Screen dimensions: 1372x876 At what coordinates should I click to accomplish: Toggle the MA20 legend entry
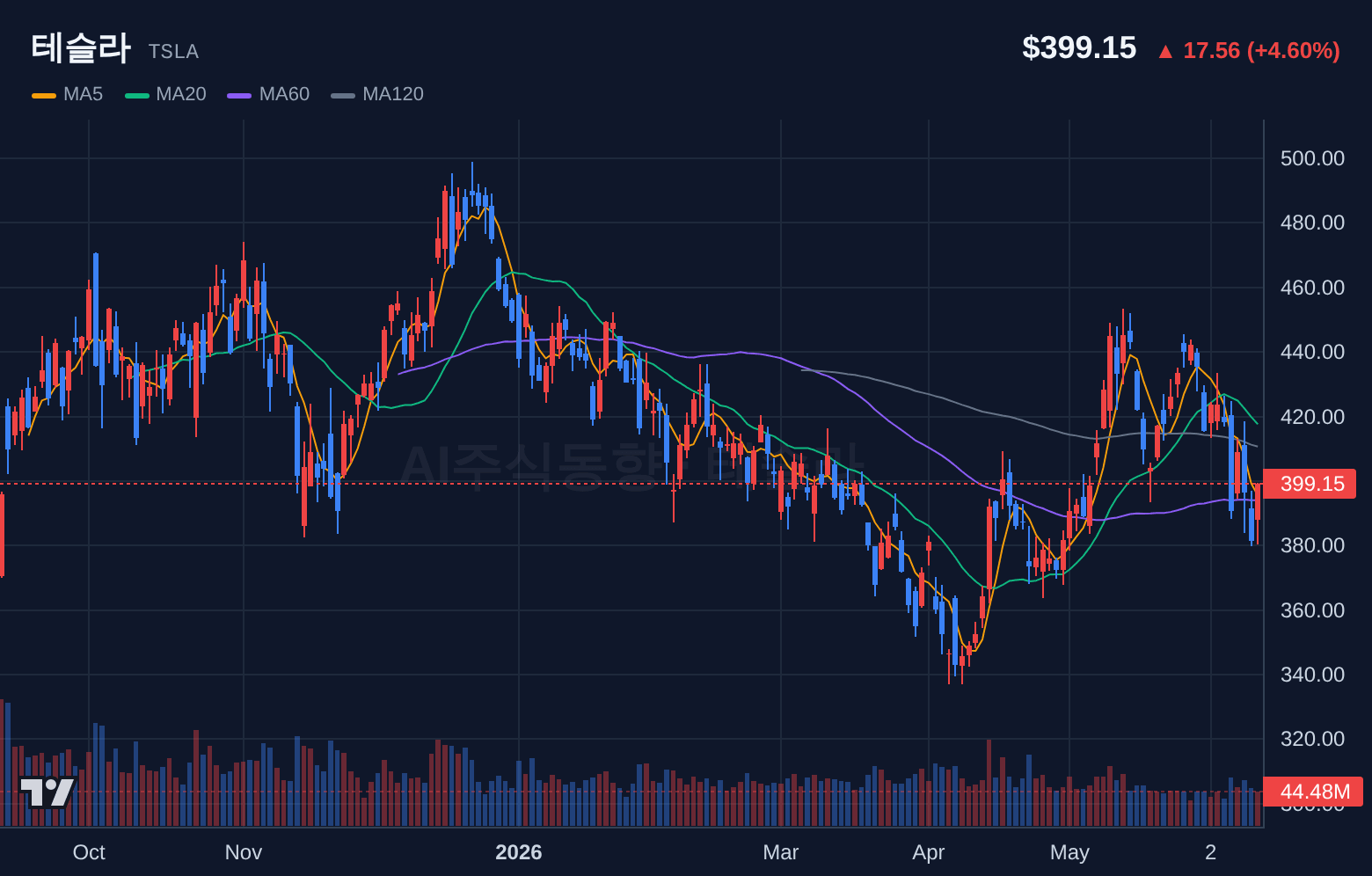pos(166,94)
